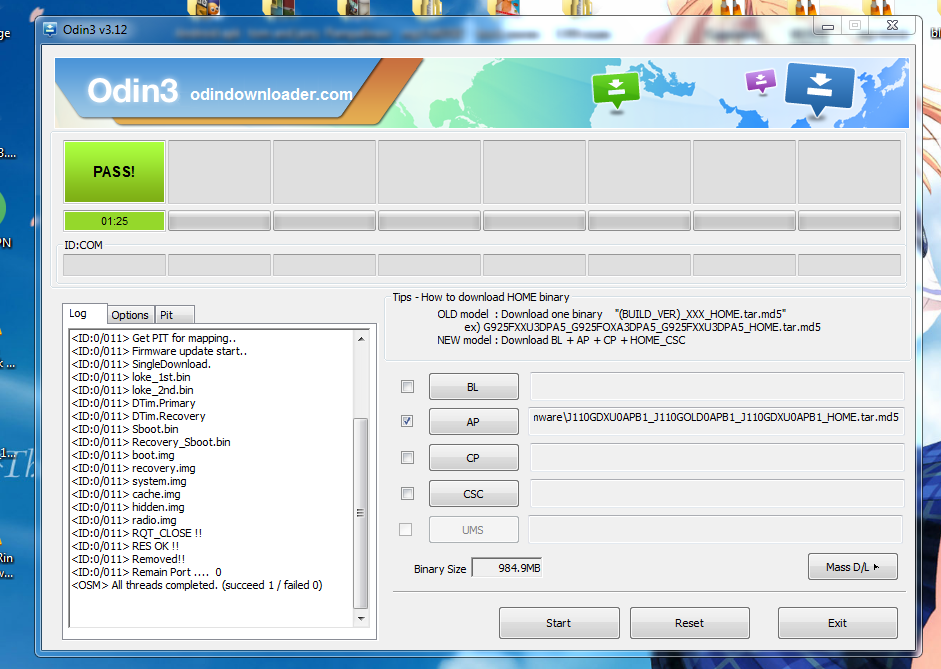The image size is (941, 669).
Task: Click the greyed UMS button
Action: point(474,530)
